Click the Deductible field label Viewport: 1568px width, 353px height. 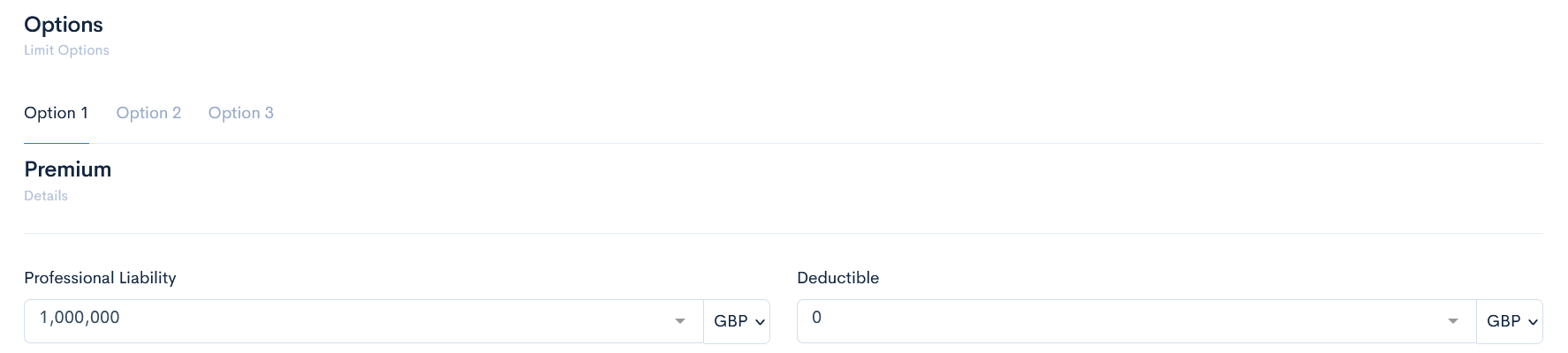[x=837, y=278]
